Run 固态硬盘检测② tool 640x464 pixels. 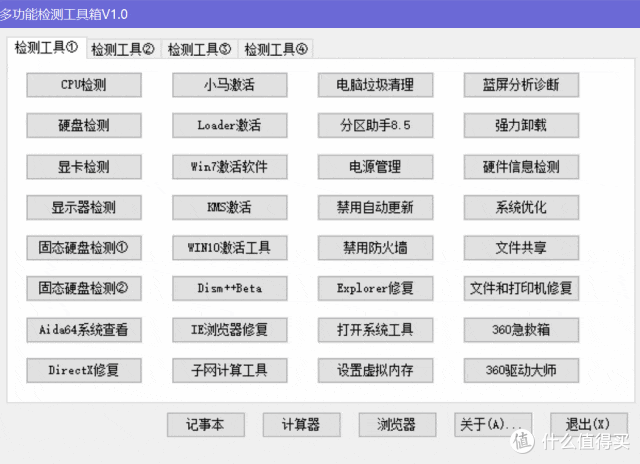84,289
